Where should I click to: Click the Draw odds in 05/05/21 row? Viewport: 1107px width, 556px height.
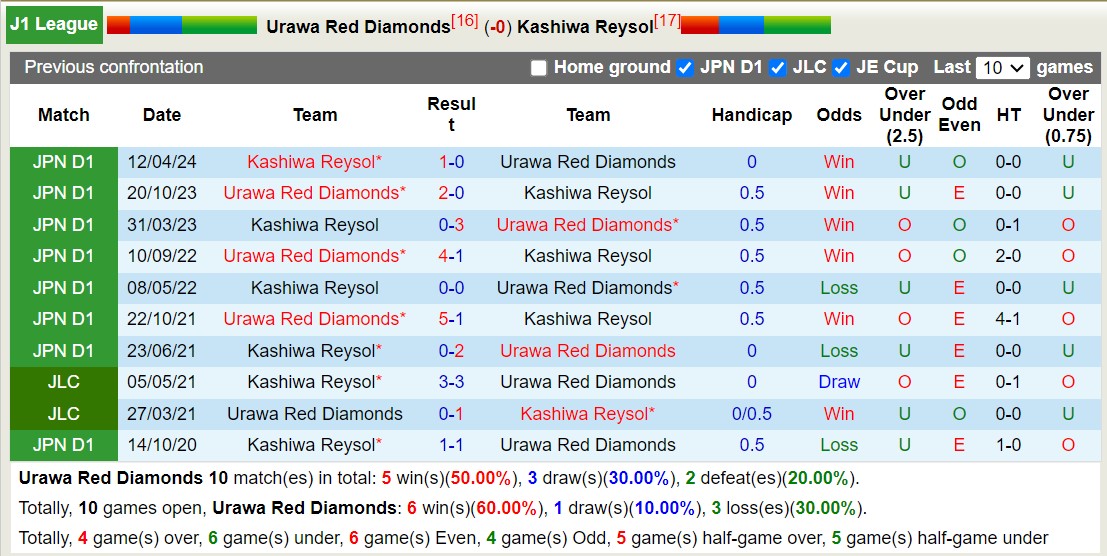coord(839,382)
